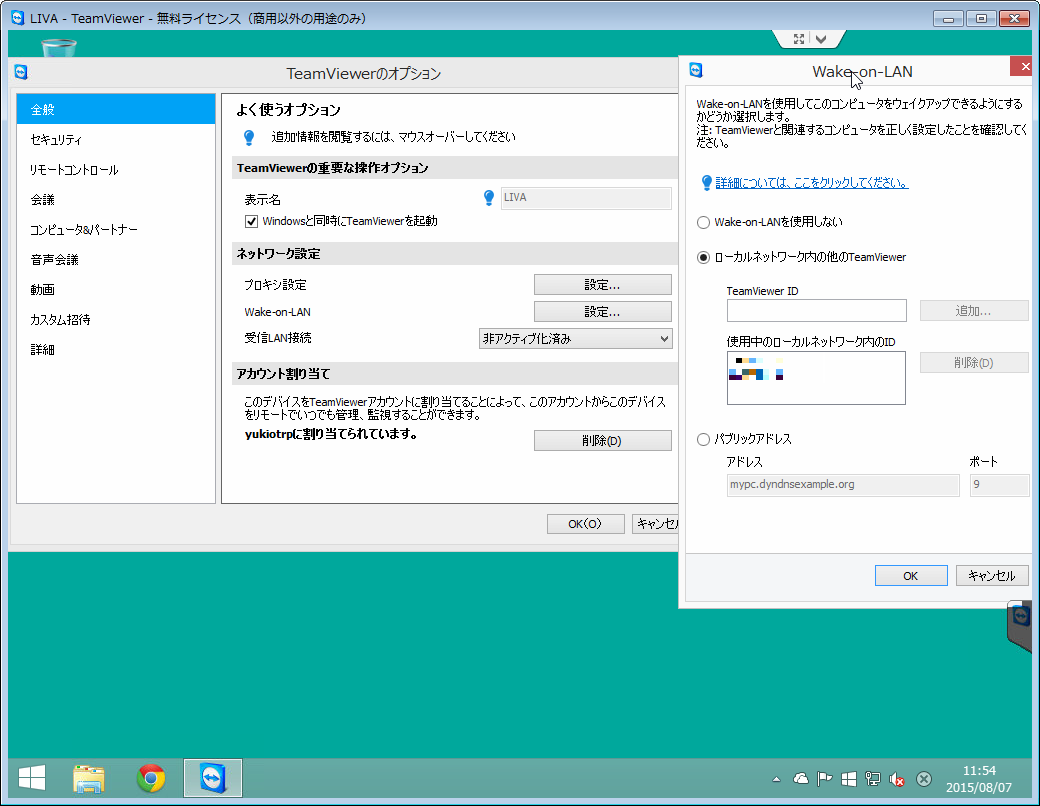The height and width of the screenshot is (806, 1040).
Task: Click the OneDrive cloud tray icon
Action: [x=801, y=779]
